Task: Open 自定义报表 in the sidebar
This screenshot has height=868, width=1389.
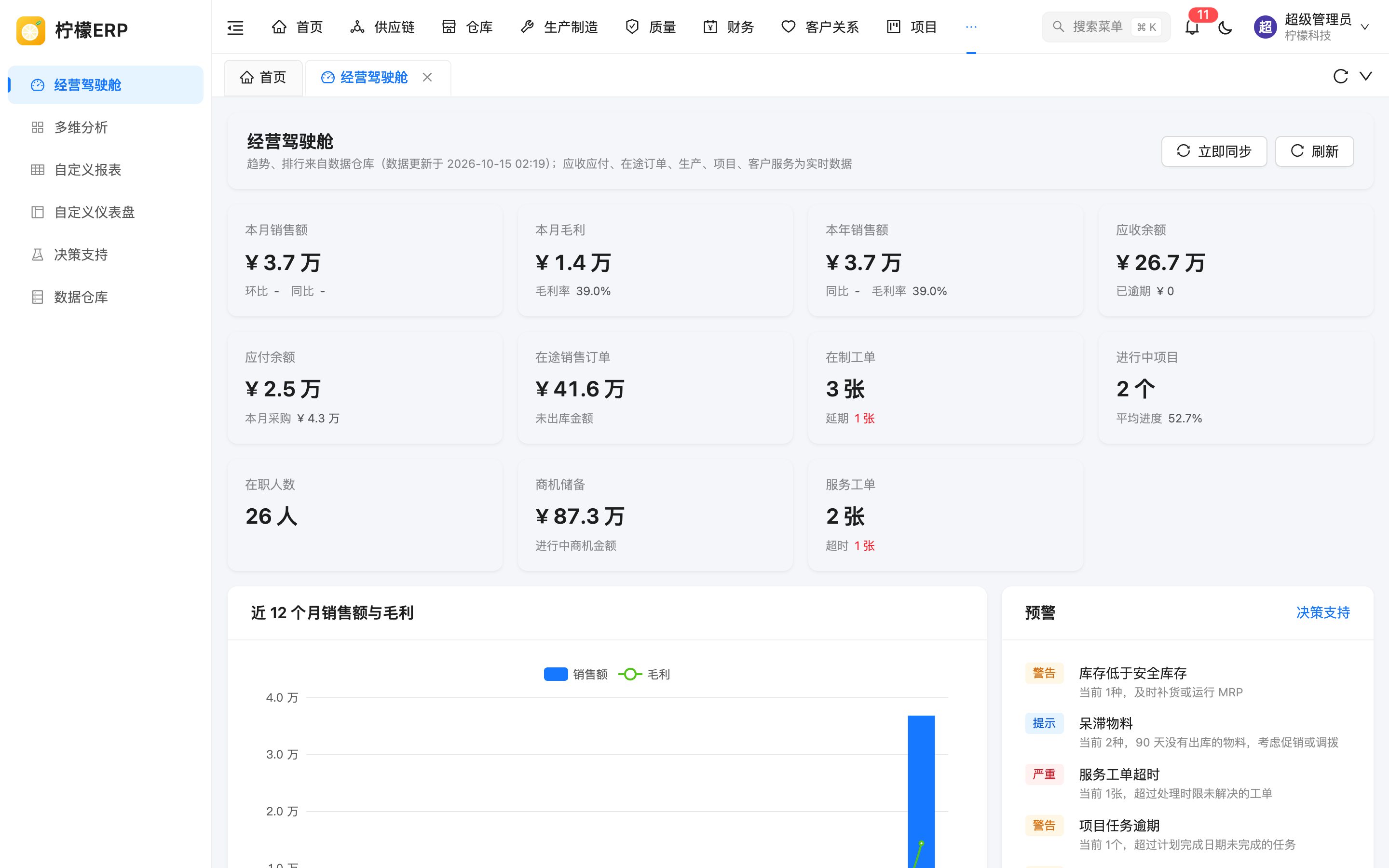Action: 106,170
